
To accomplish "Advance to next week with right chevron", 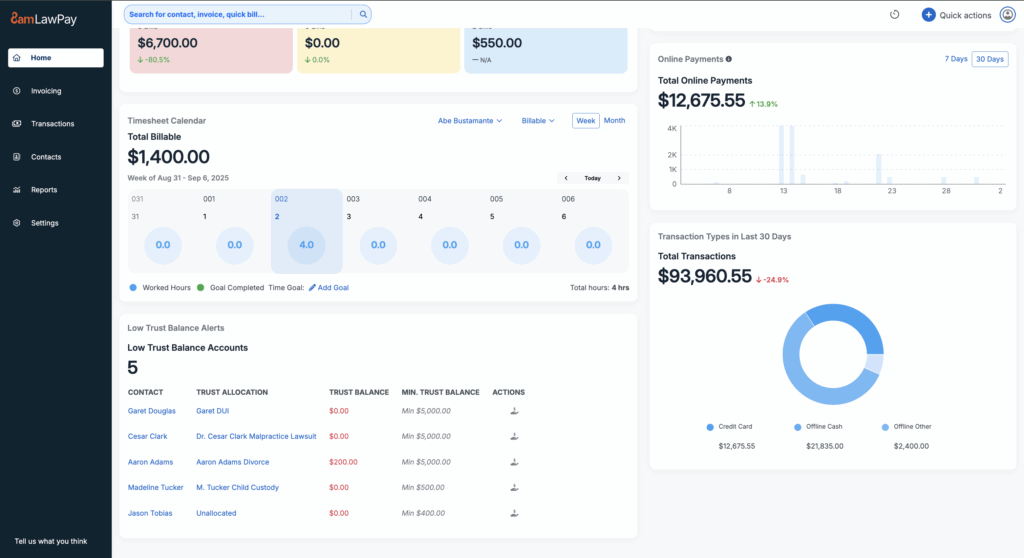I will coord(619,178).
